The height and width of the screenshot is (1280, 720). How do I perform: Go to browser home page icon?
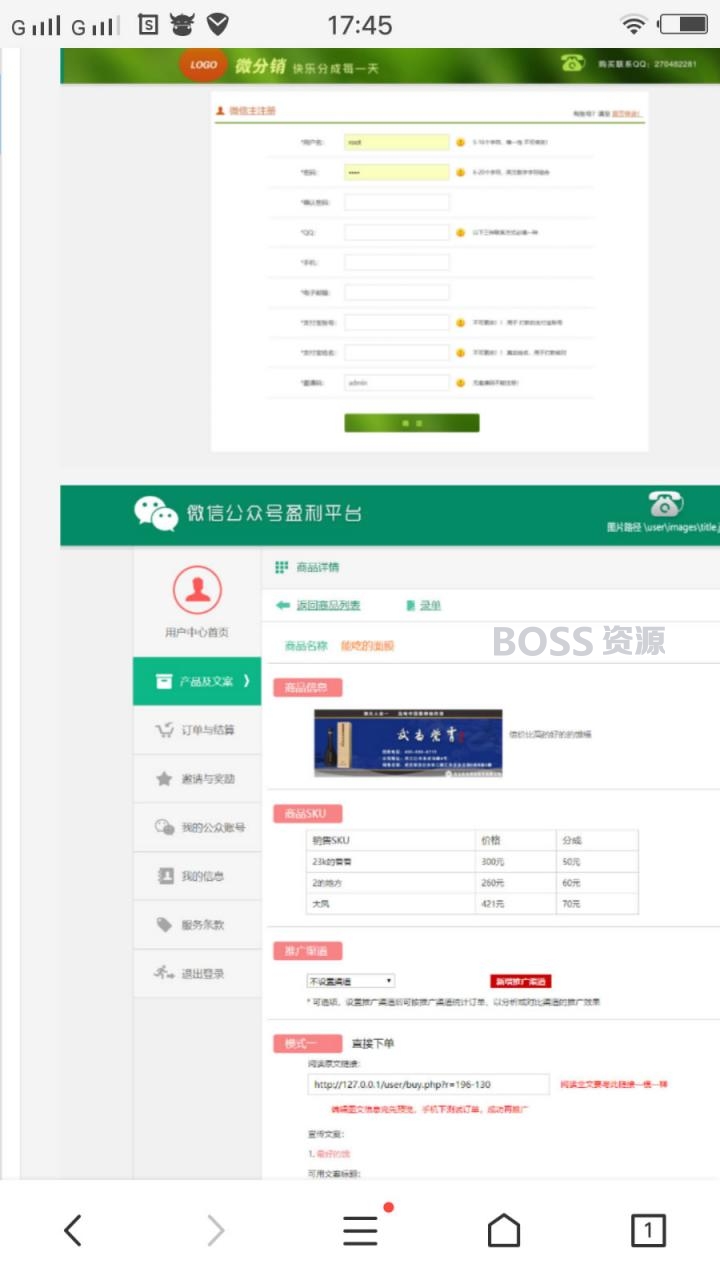coord(504,1231)
